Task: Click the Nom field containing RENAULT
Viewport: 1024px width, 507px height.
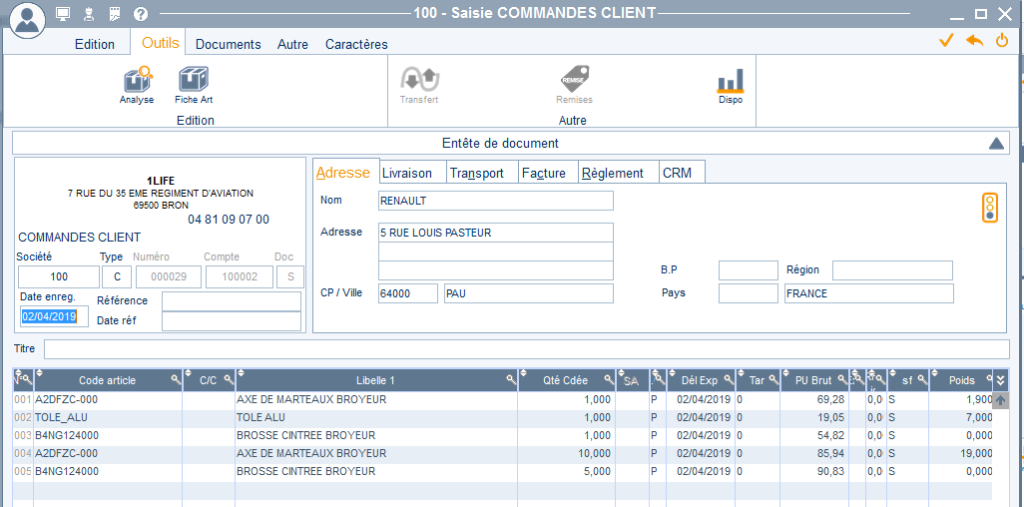Action: click(x=496, y=201)
